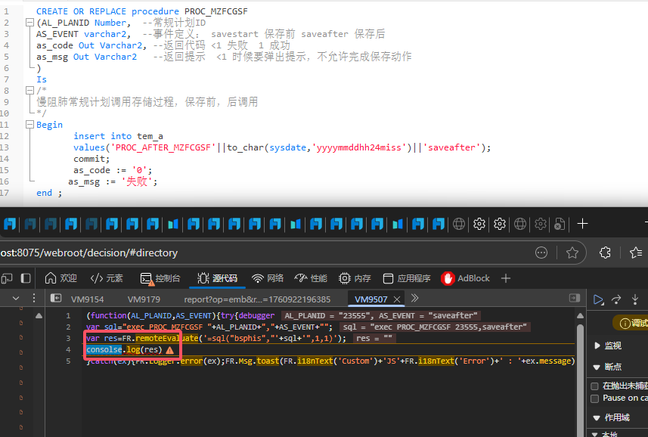Image resolution: width=648 pixels, height=437 pixels.
Task: Check the Pause on caught exceptions box
Action: [594, 398]
